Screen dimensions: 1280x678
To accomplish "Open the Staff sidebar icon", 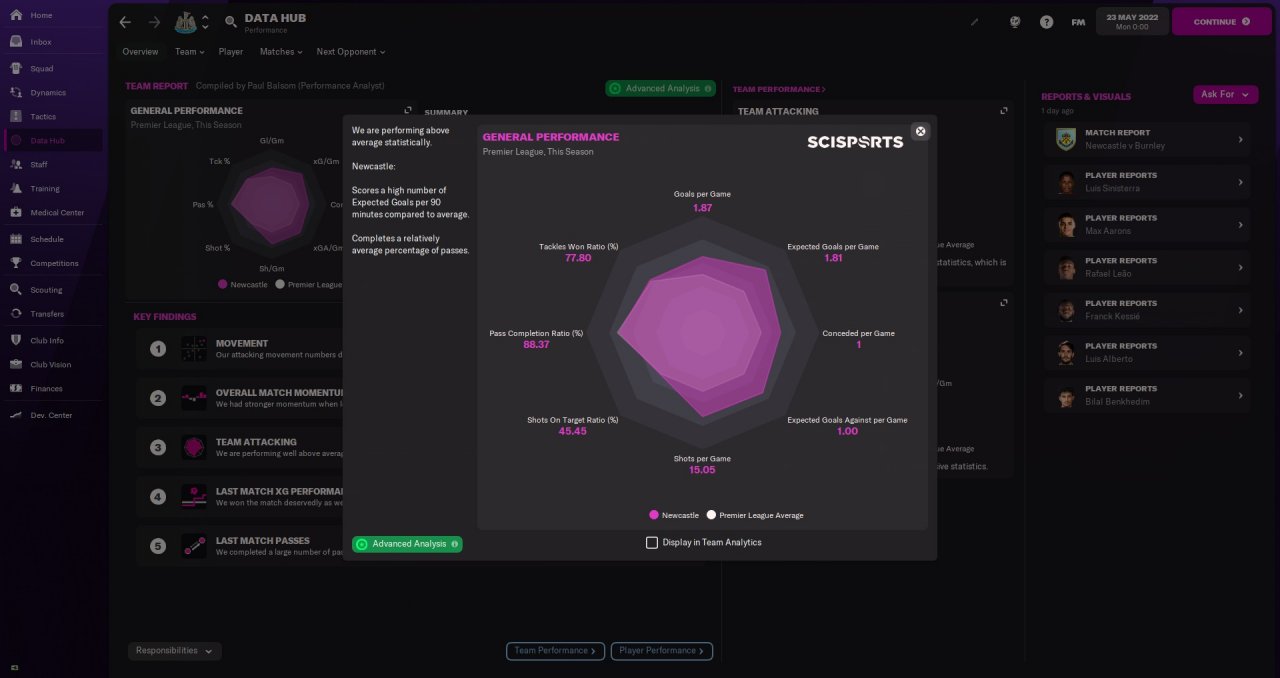I will [16, 164].
